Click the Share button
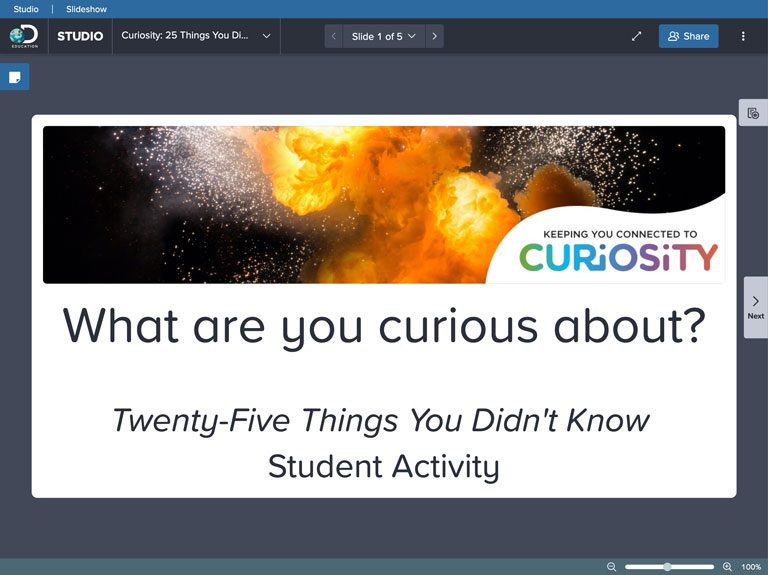The width and height of the screenshot is (768, 575). 688,36
